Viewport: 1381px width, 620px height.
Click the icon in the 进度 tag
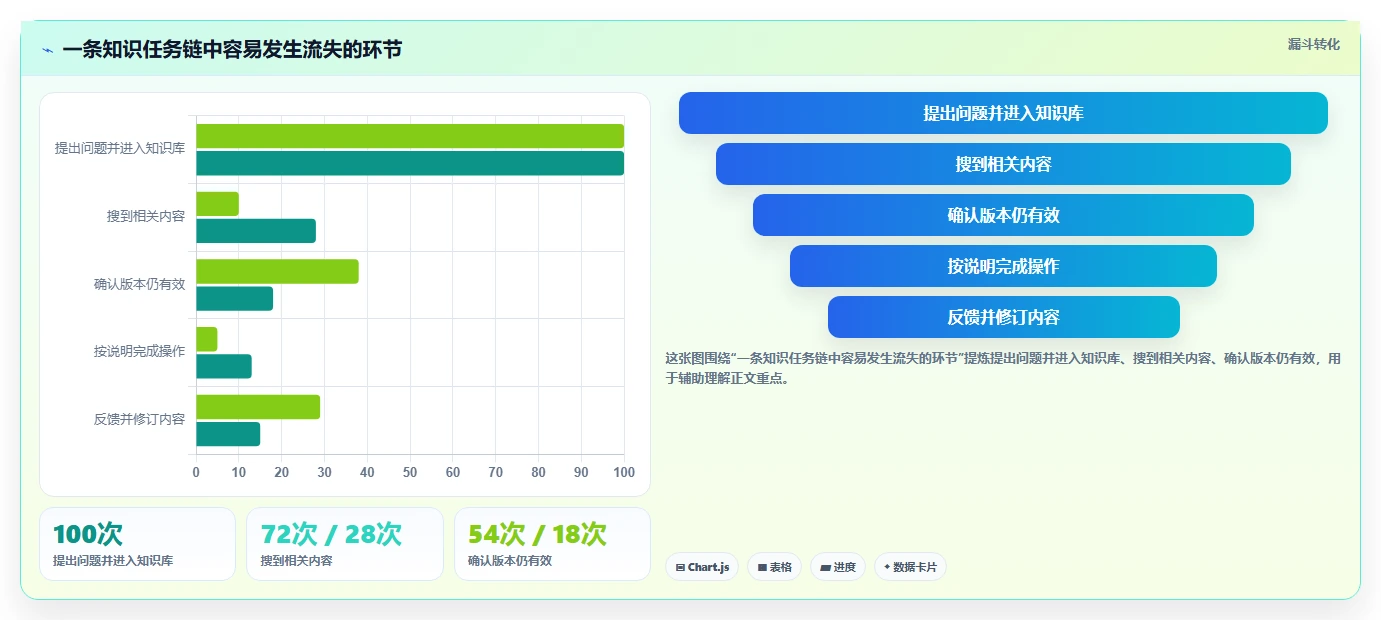(825, 567)
